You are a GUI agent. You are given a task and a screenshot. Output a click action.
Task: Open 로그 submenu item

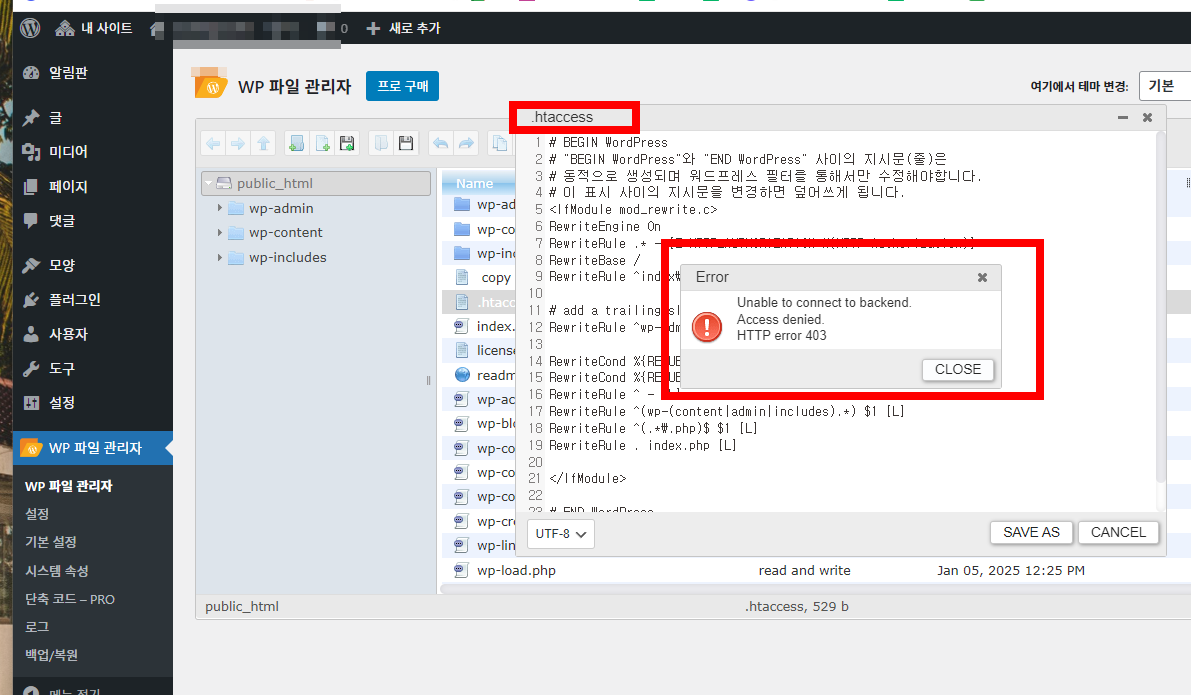(x=37, y=627)
